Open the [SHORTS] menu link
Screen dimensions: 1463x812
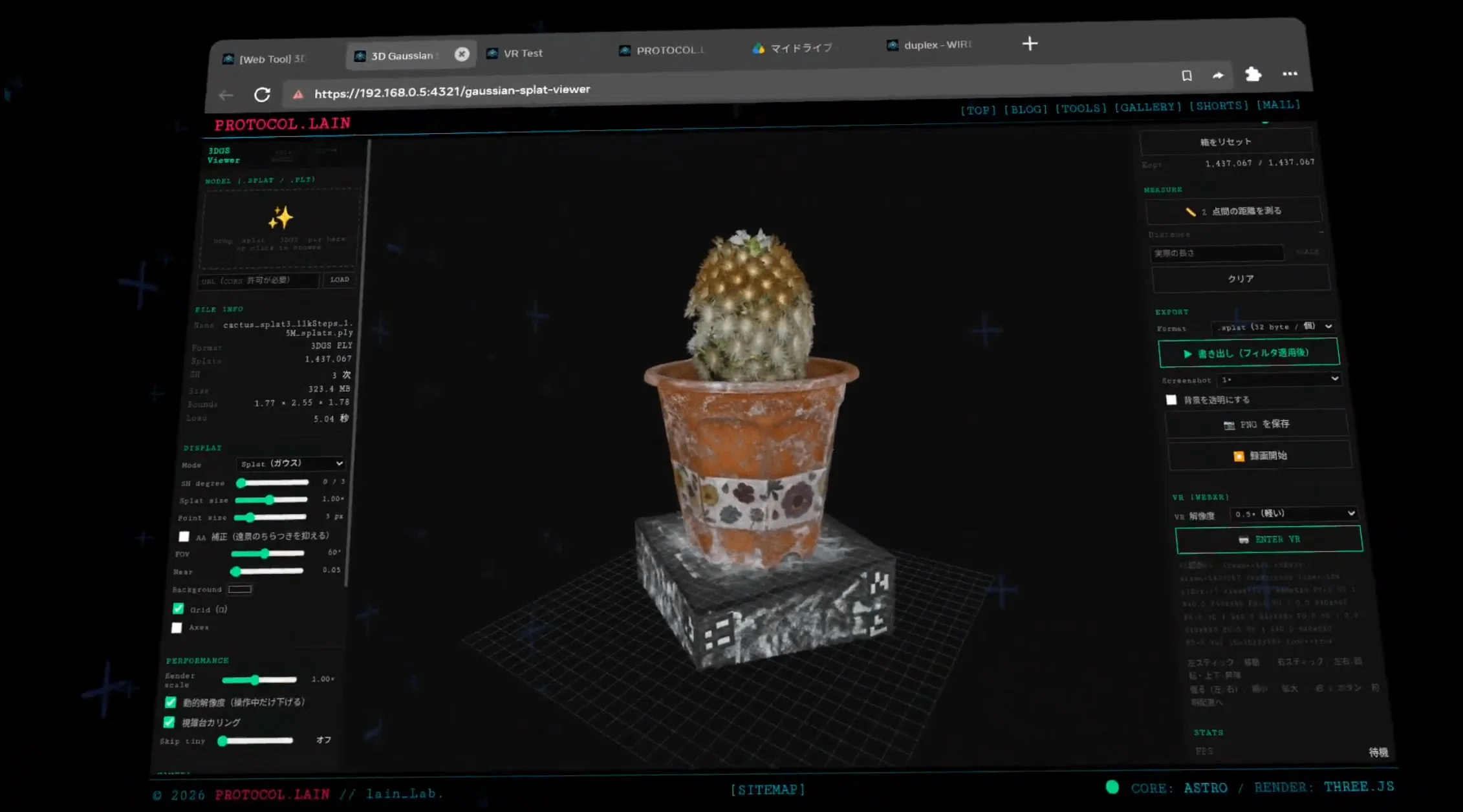(1219, 105)
